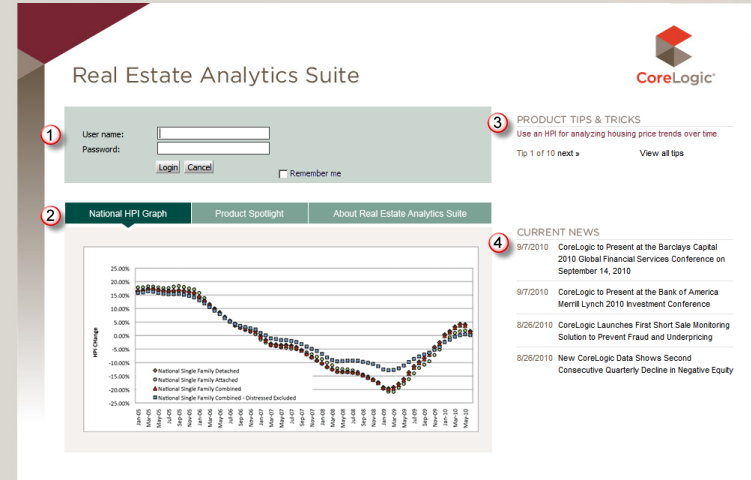Open the Product Spotlight tab

[x=250, y=214]
